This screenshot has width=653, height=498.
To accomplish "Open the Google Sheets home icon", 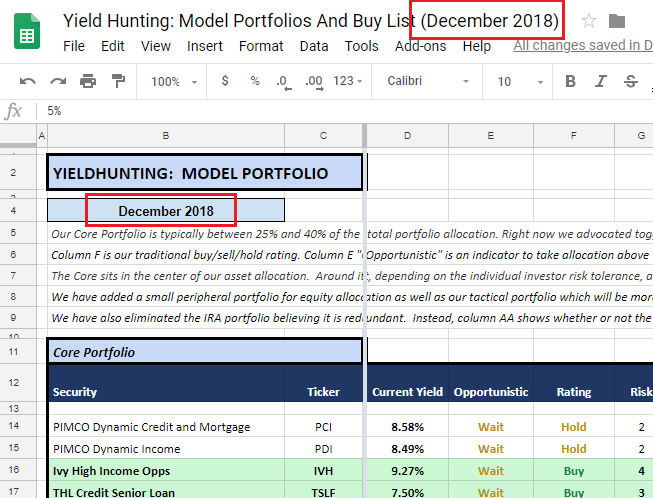I will coord(27,31).
